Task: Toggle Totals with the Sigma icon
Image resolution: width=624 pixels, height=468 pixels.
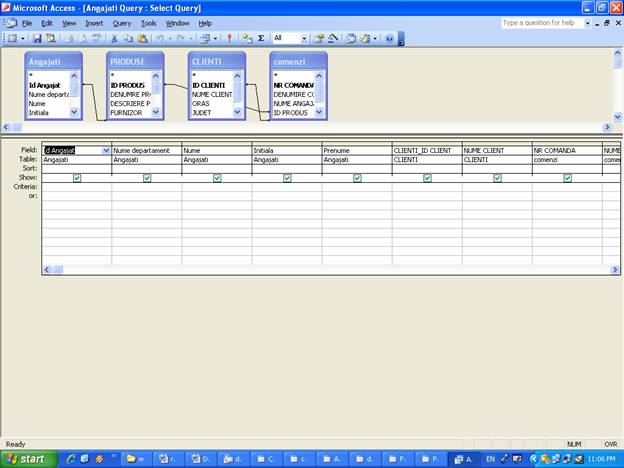Action: [x=261, y=38]
